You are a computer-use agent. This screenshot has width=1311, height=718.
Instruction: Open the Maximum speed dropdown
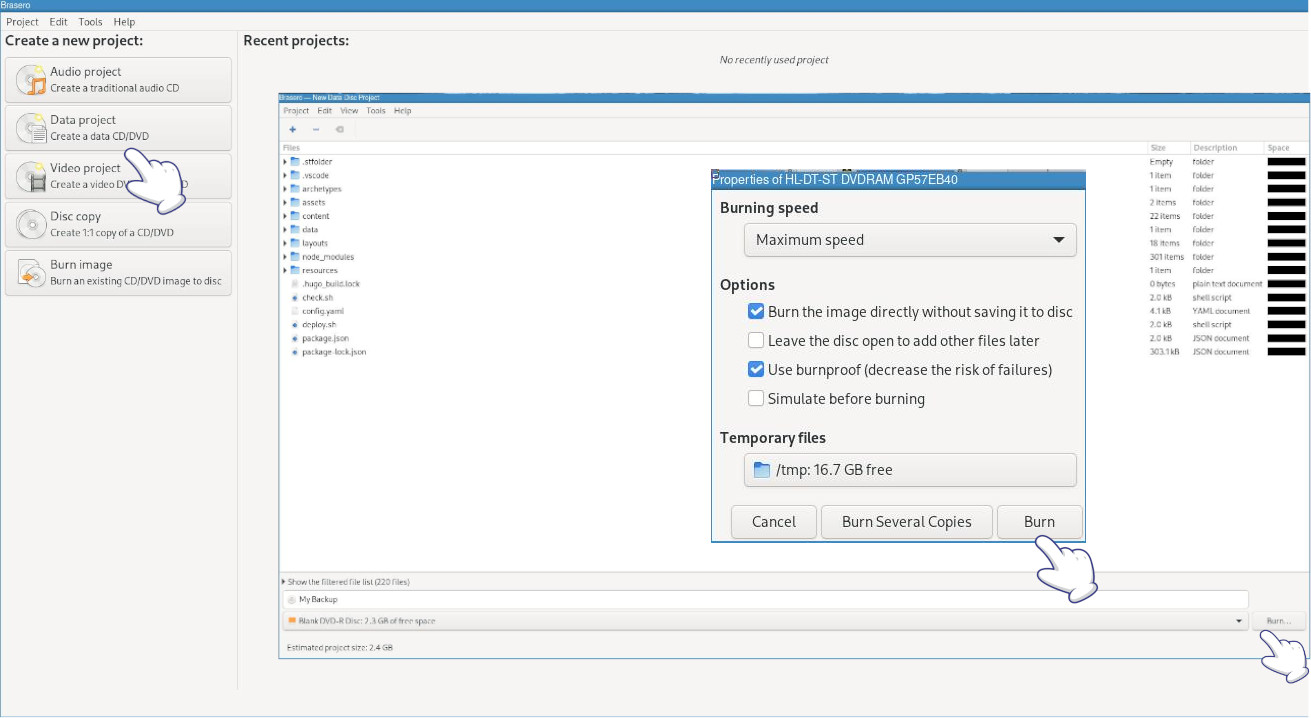[x=909, y=240]
